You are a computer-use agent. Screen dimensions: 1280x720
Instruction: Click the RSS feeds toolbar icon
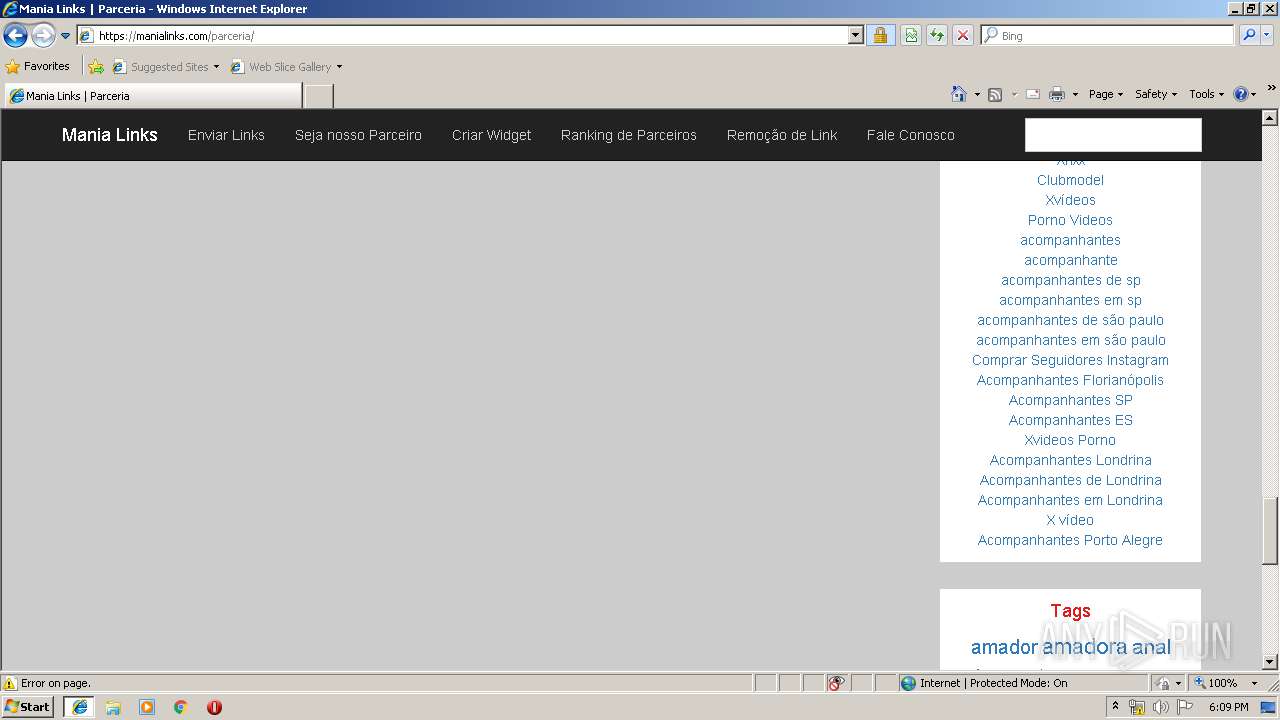click(995, 94)
